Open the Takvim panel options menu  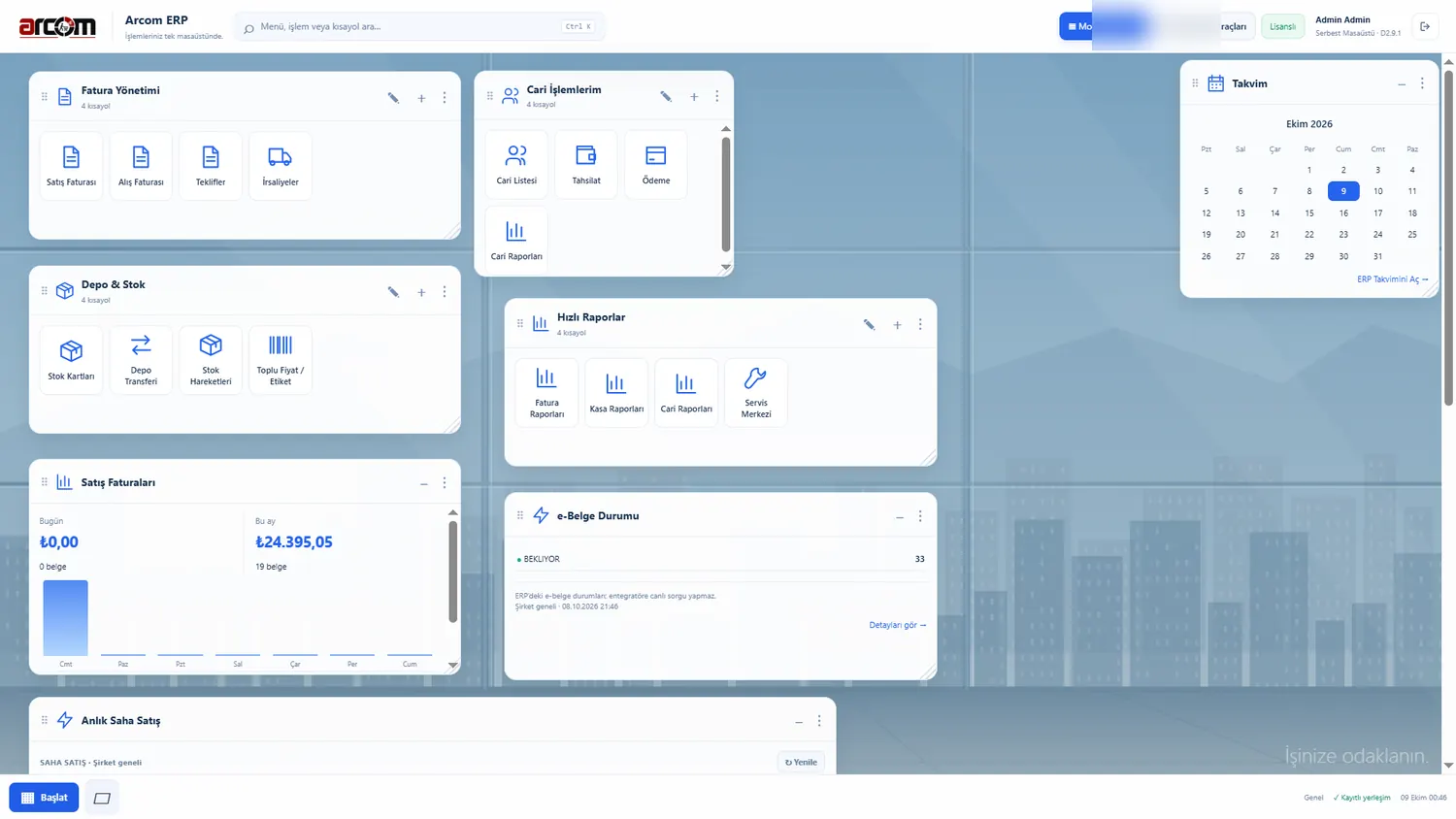(x=1422, y=83)
